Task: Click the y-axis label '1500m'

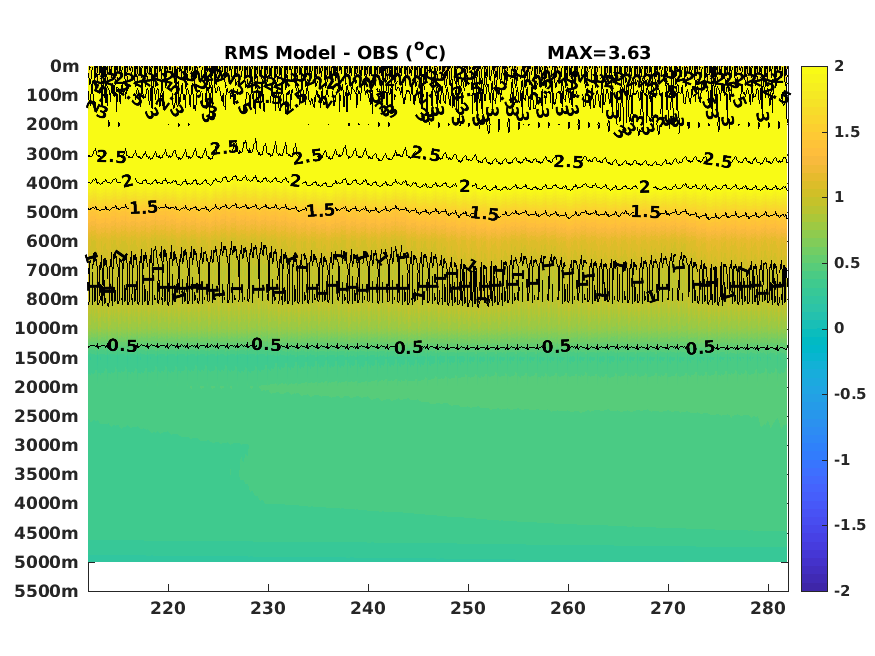Action: click(47, 358)
